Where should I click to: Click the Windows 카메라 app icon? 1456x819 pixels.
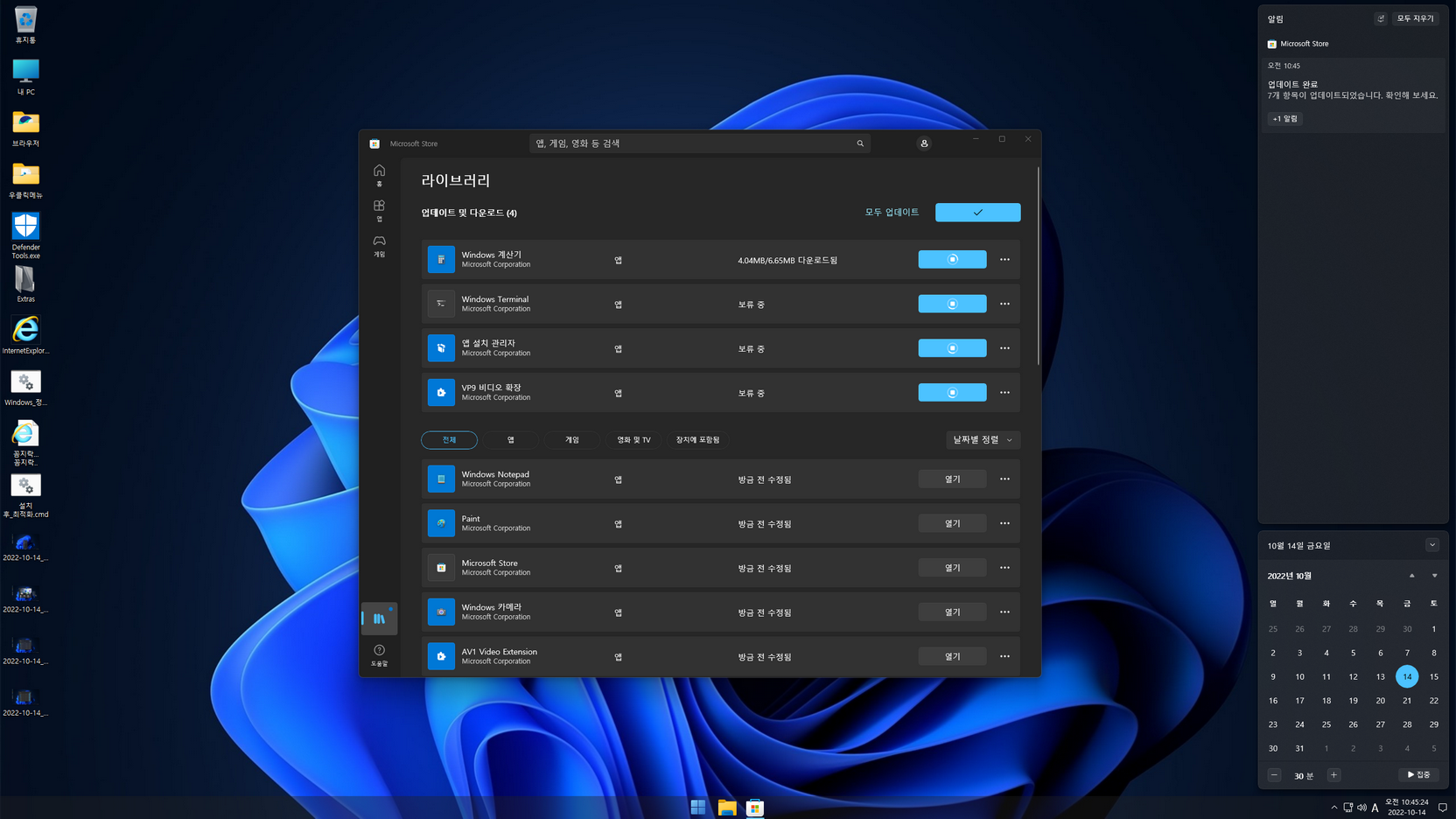441,612
